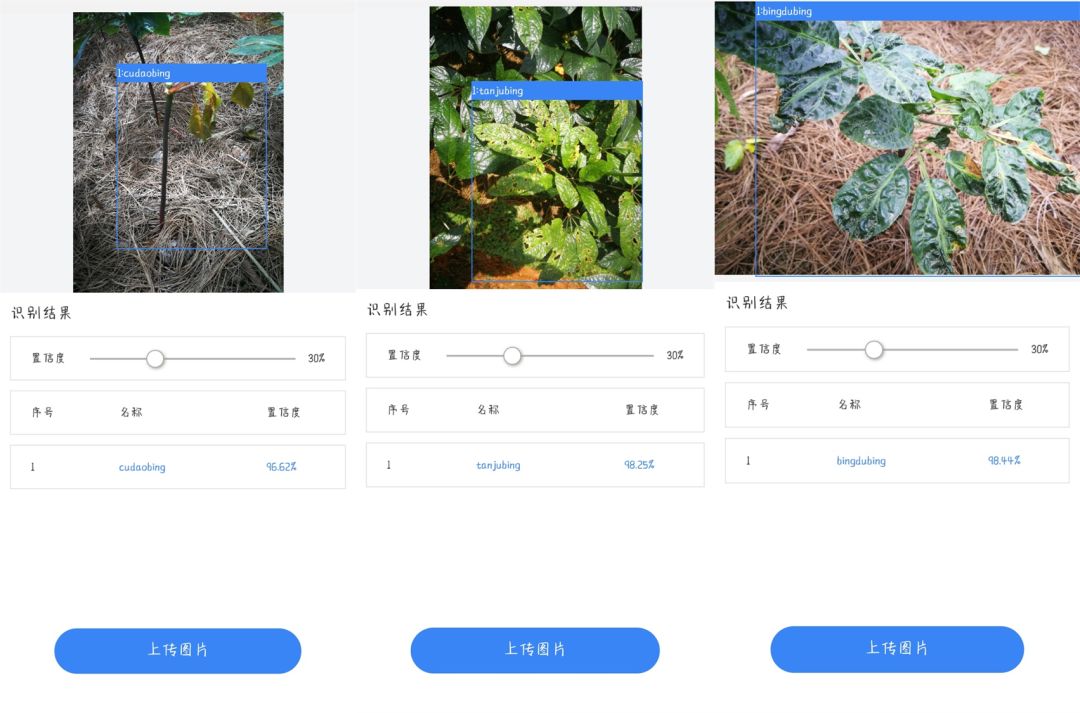Click the 1:tanjubing detection label
Image resolution: width=1080 pixels, height=713 pixels.
[x=497, y=91]
